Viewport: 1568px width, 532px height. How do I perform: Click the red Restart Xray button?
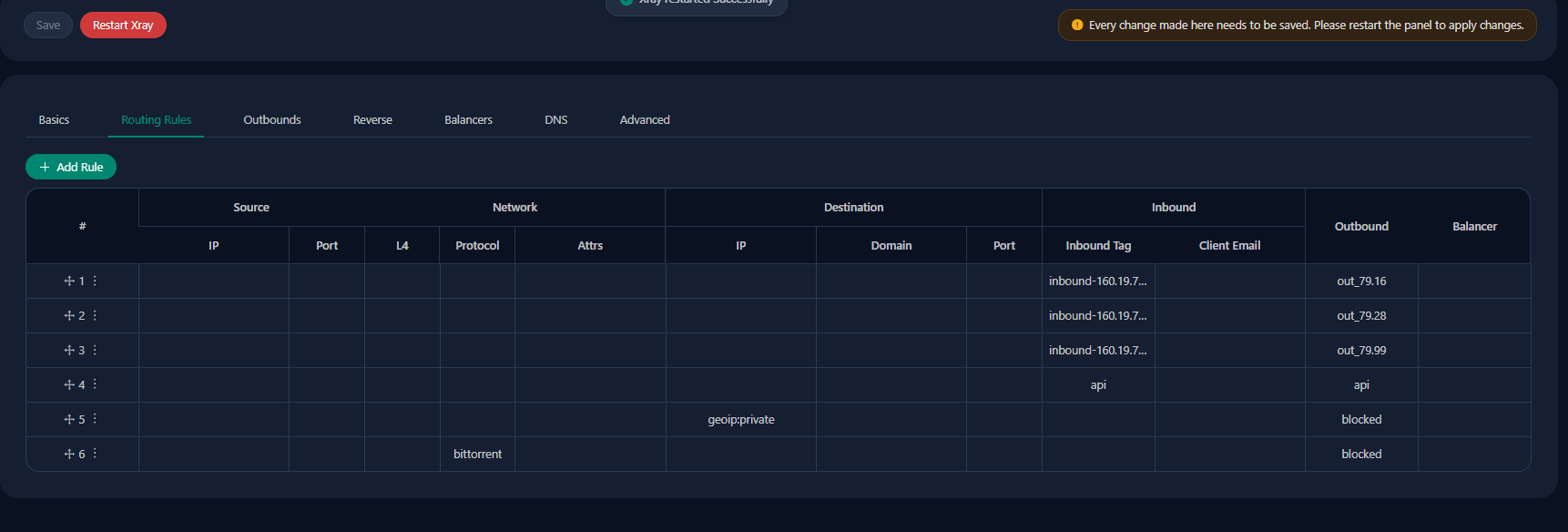(123, 26)
